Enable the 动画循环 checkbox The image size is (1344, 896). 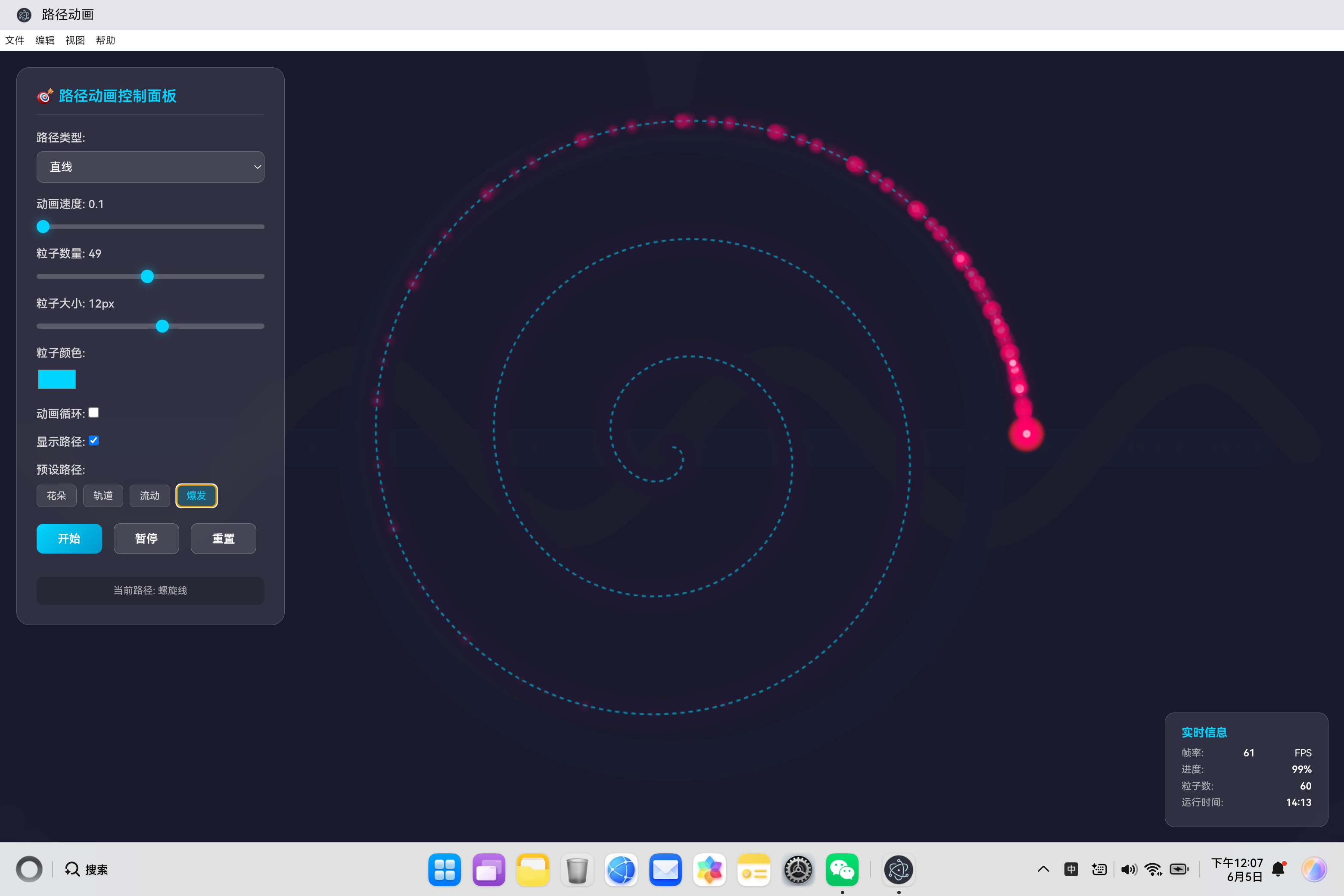(x=94, y=413)
